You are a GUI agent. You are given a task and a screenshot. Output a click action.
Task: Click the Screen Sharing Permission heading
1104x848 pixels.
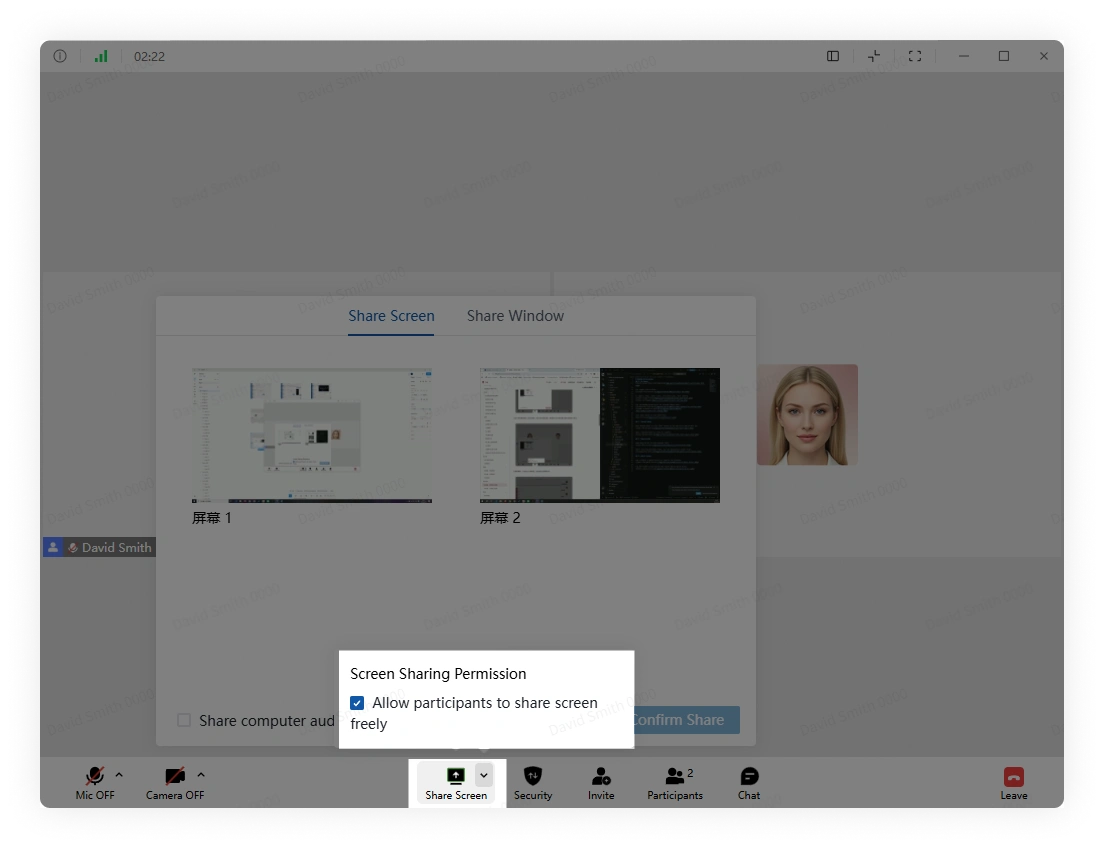click(x=438, y=673)
